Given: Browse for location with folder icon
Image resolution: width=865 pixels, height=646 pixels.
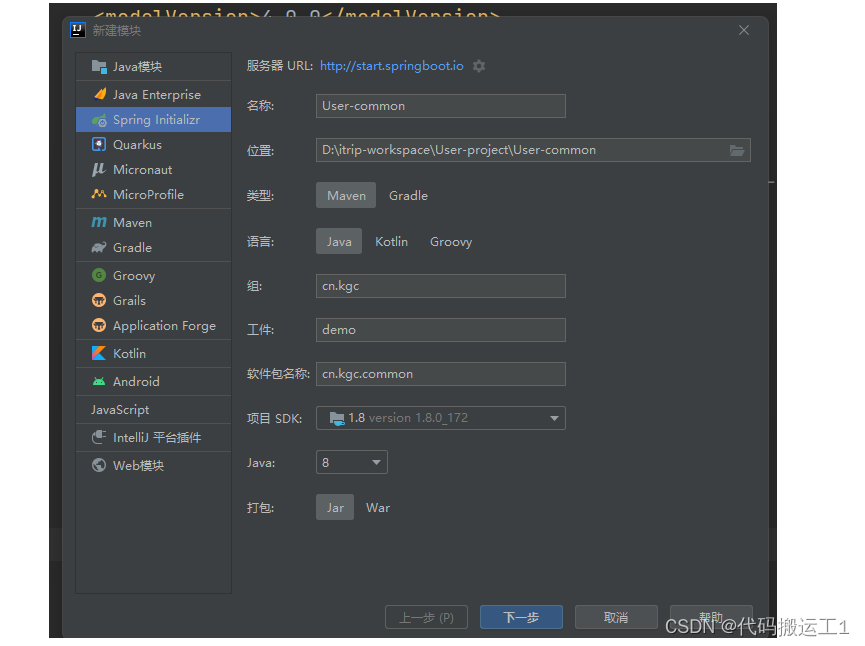Looking at the screenshot, I should [x=737, y=150].
